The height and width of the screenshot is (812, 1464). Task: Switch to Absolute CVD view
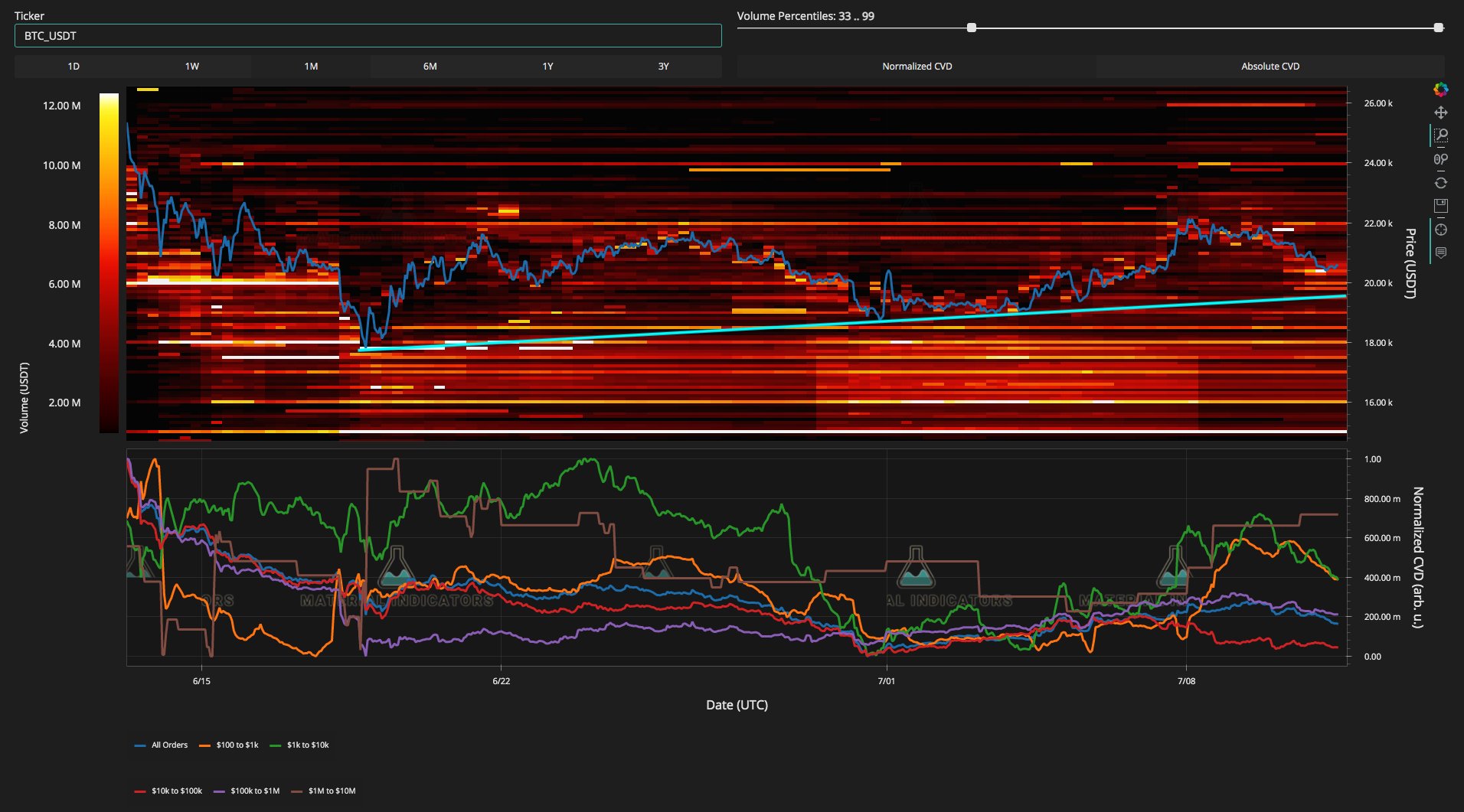pos(1270,67)
